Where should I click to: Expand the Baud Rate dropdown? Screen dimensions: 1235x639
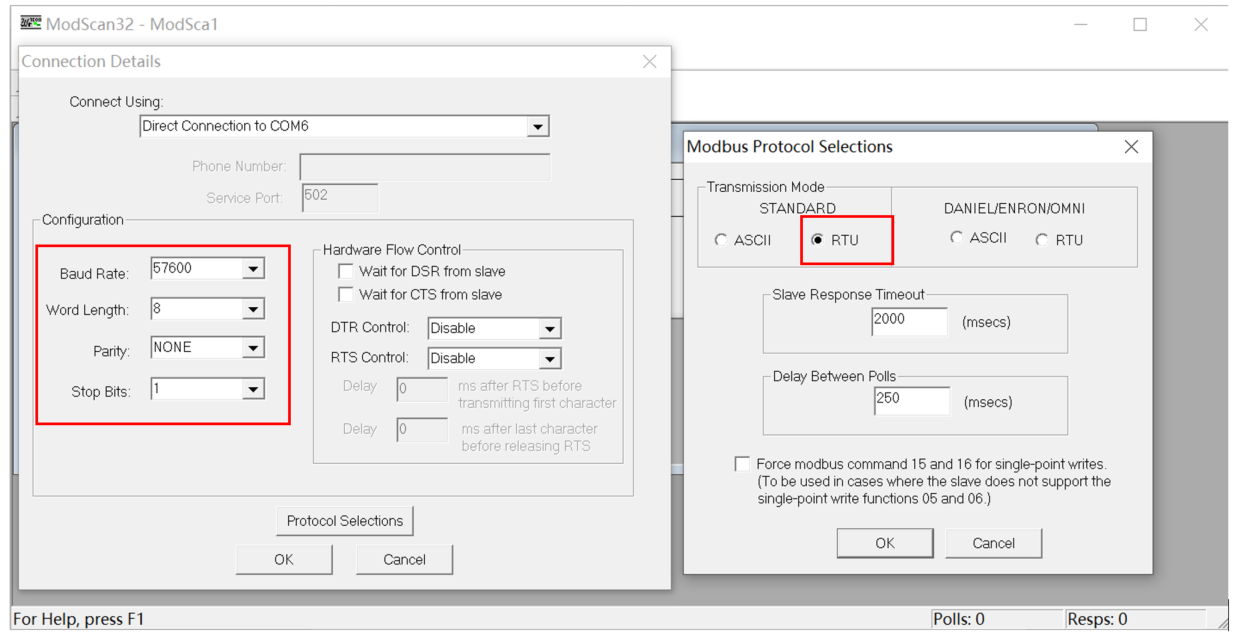pyautogui.click(x=253, y=269)
